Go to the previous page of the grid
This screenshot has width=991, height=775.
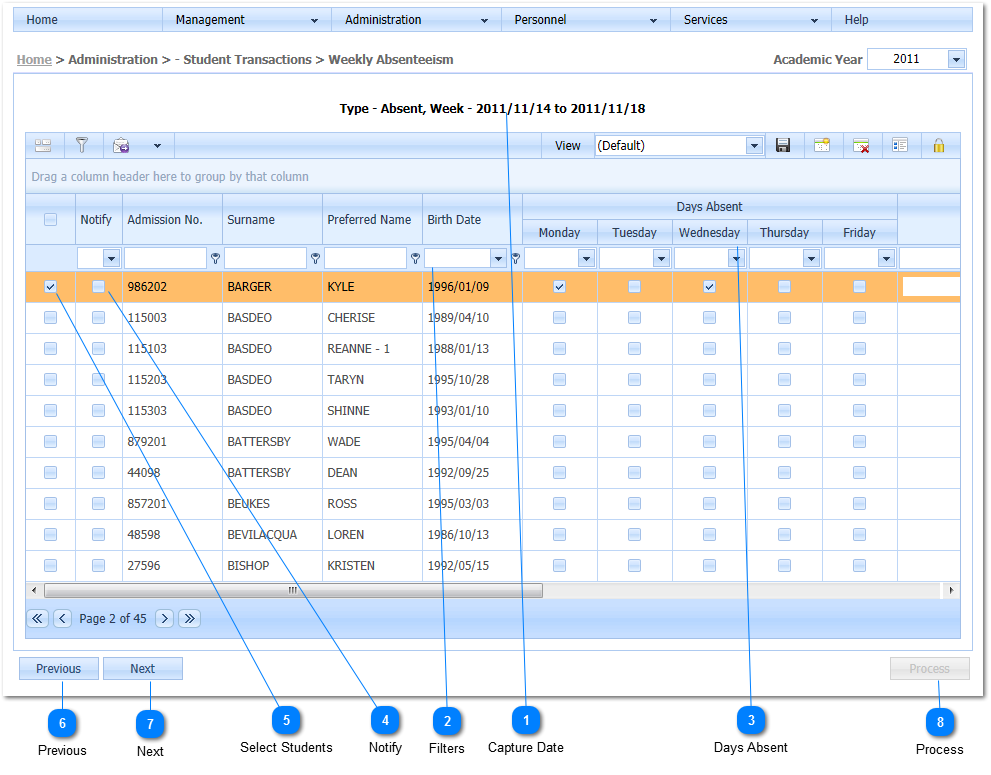62,618
